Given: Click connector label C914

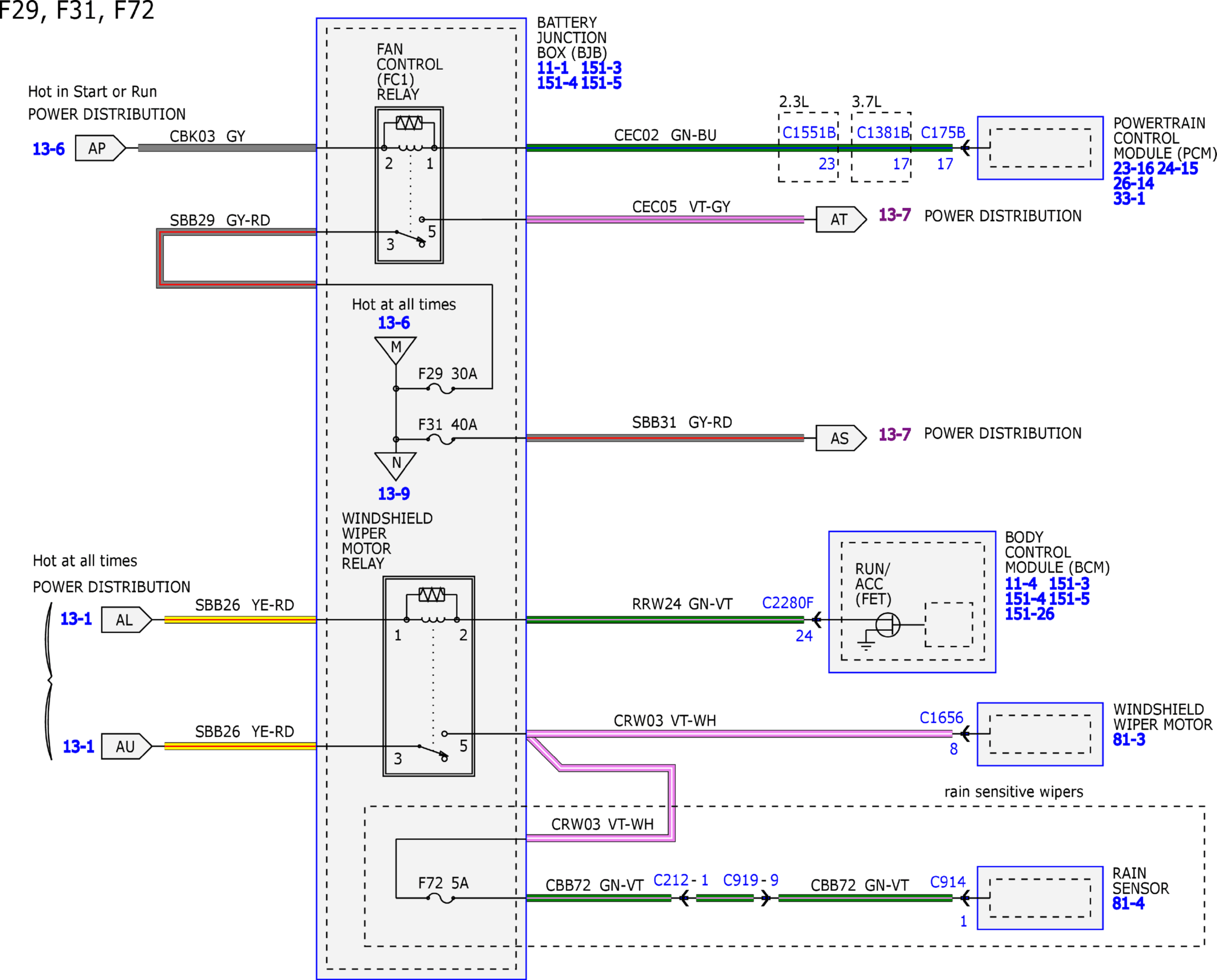Looking at the screenshot, I should click(948, 882).
